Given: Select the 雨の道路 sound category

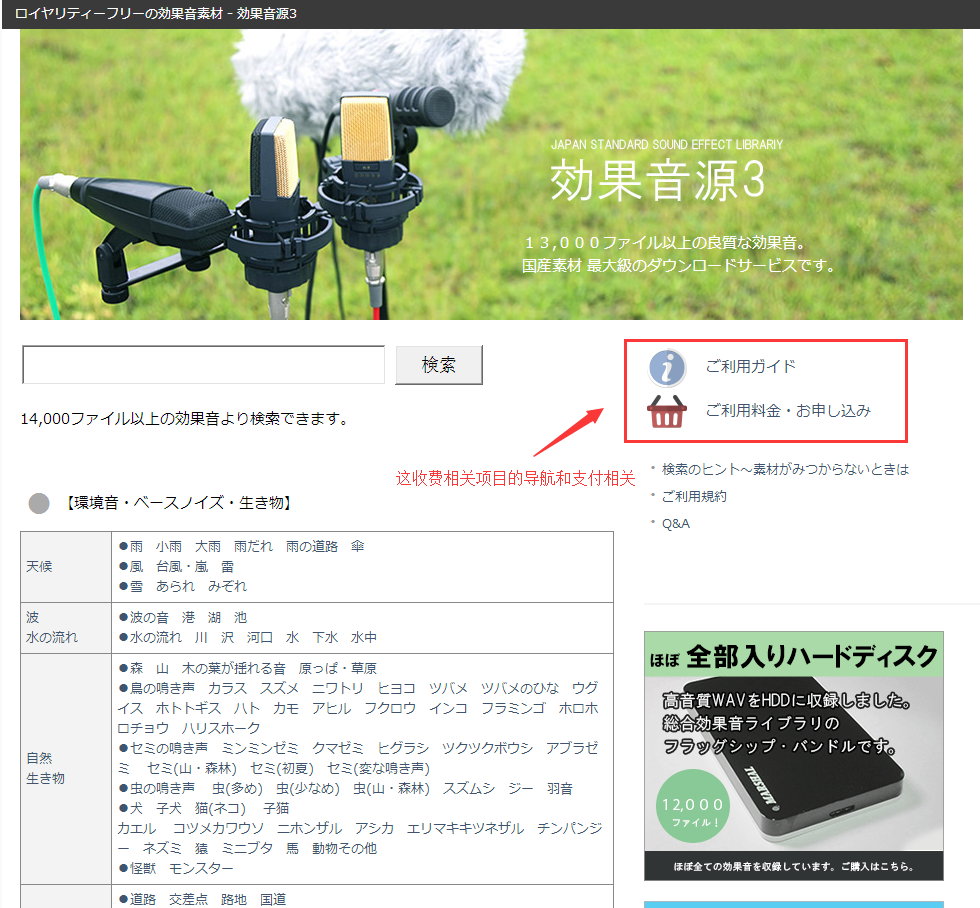Looking at the screenshot, I should [x=312, y=547].
